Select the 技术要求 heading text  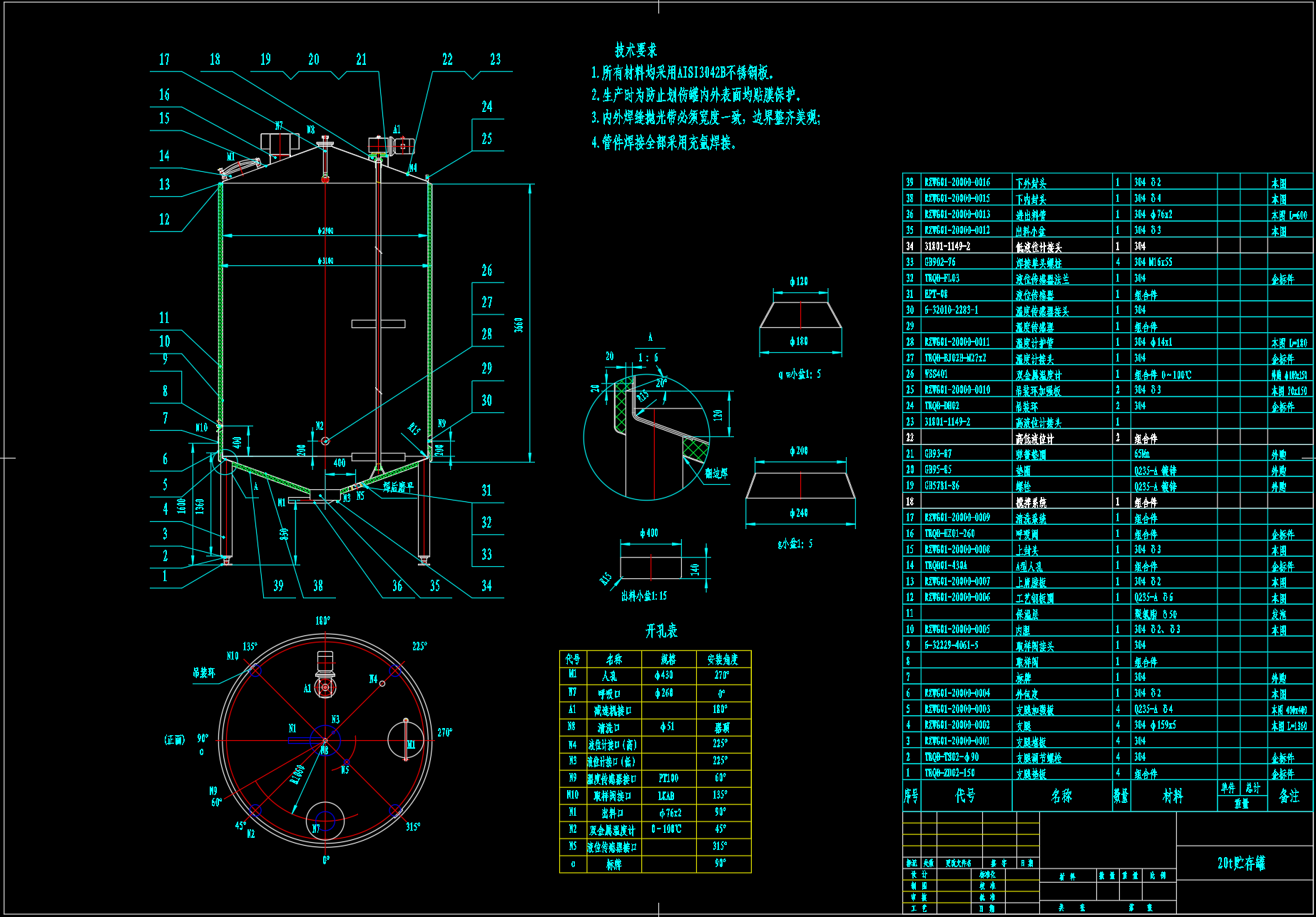(x=636, y=51)
